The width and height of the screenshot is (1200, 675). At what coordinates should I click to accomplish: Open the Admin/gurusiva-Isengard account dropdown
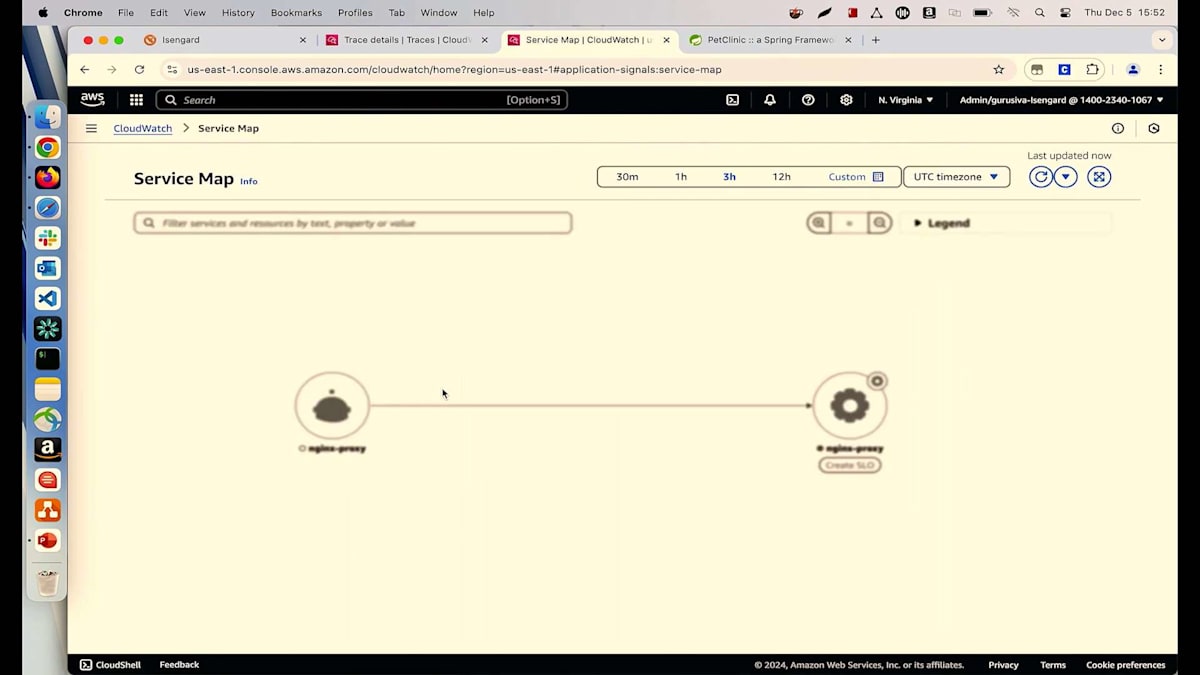pos(1062,100)
